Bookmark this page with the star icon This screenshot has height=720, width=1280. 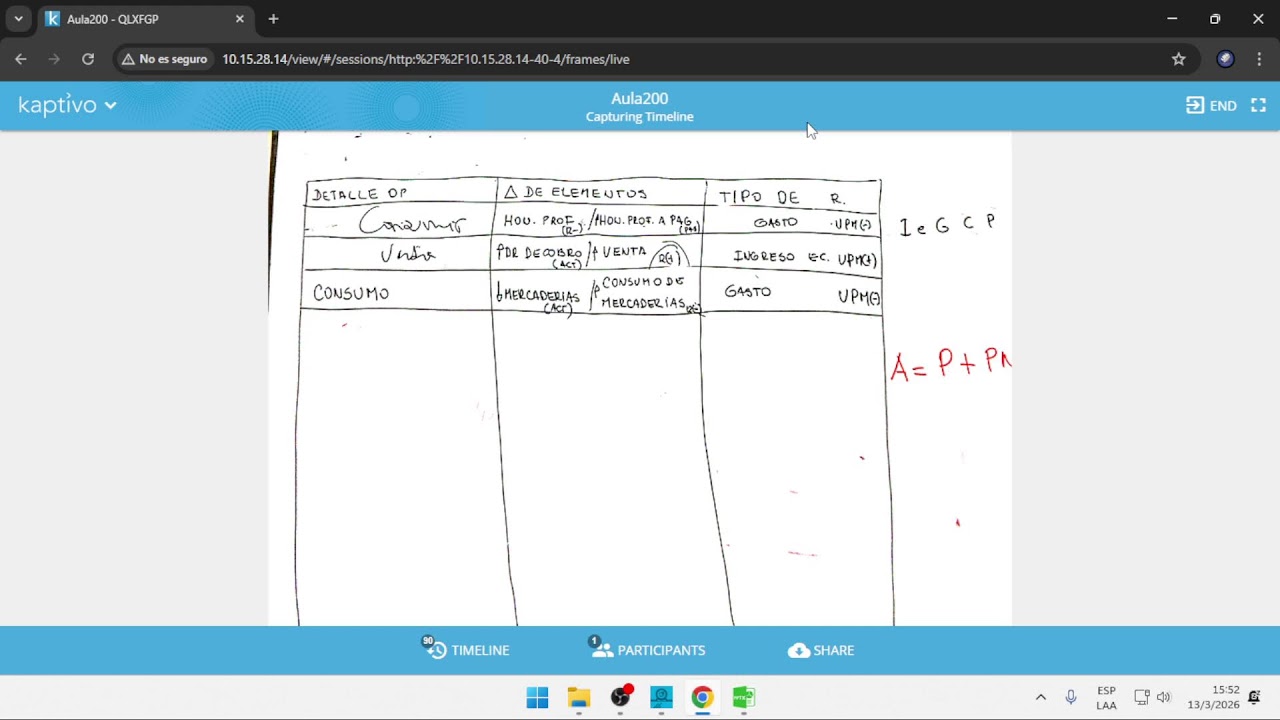1179,59
